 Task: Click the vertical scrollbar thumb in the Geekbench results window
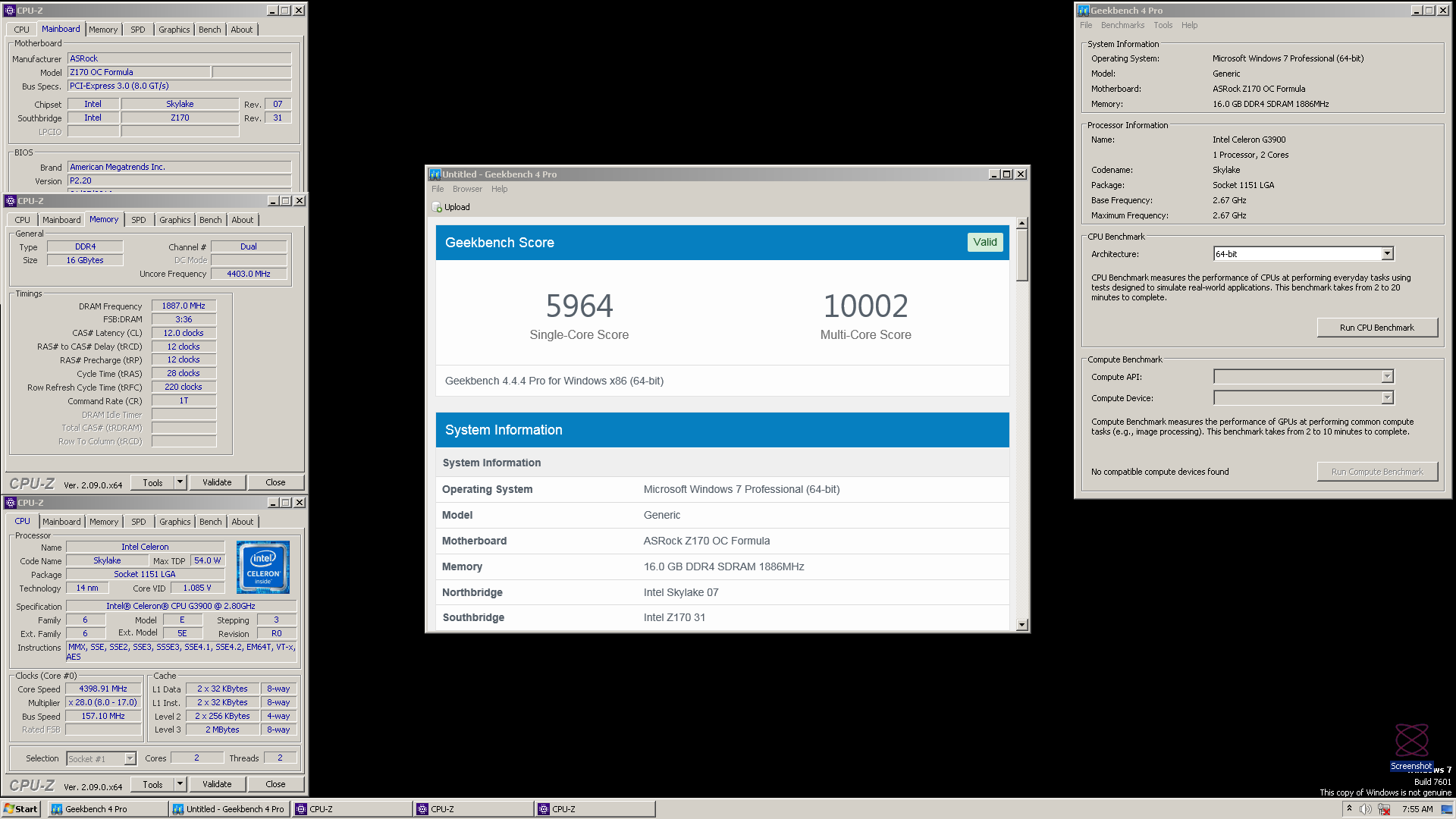(x=1022, y=256)
